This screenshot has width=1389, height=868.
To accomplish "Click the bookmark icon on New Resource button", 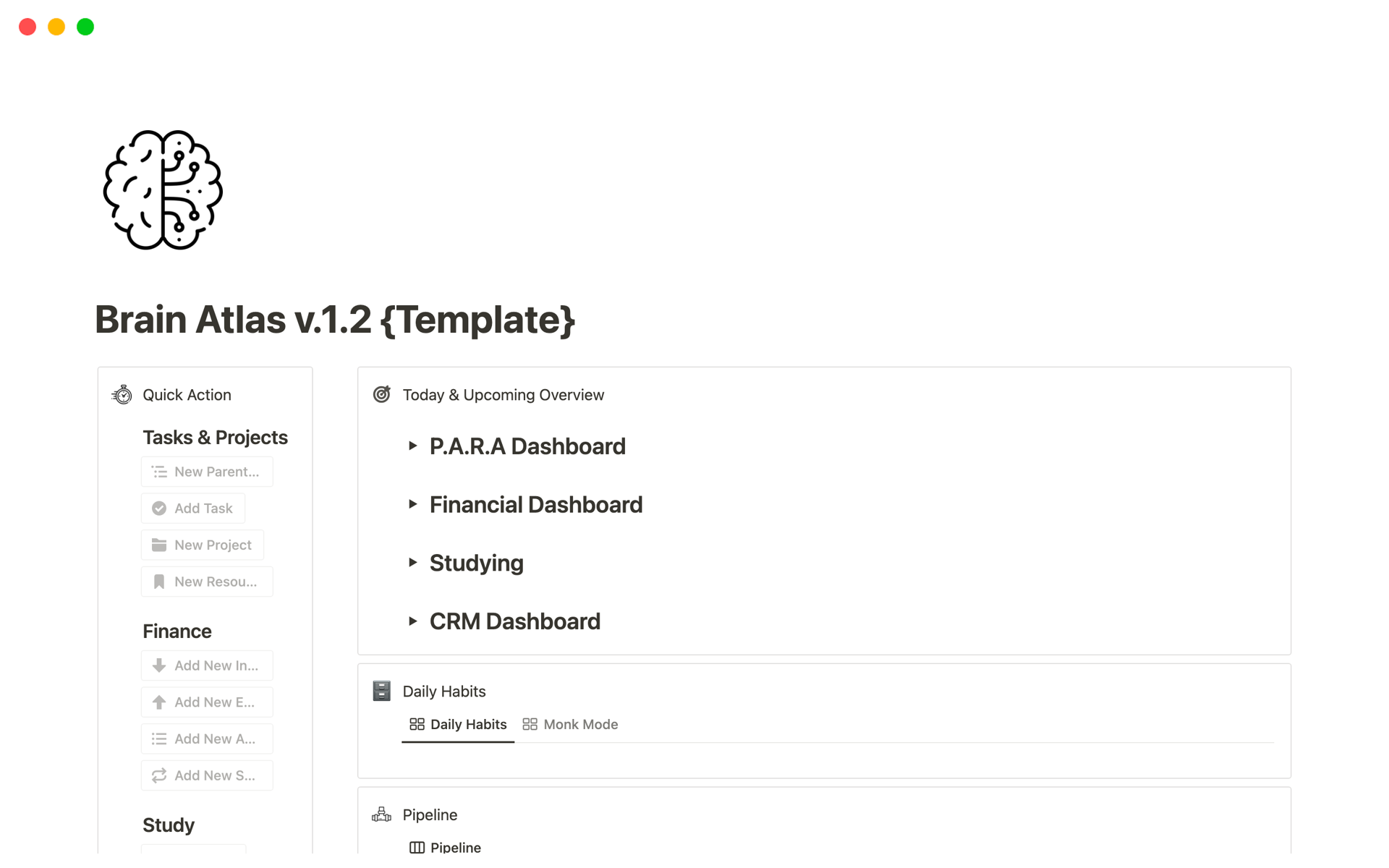I will 159,582.
